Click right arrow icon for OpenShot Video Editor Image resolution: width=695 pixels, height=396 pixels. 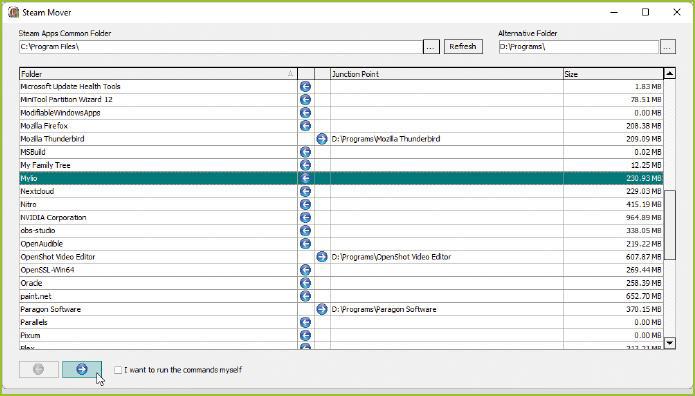[322, 257]
